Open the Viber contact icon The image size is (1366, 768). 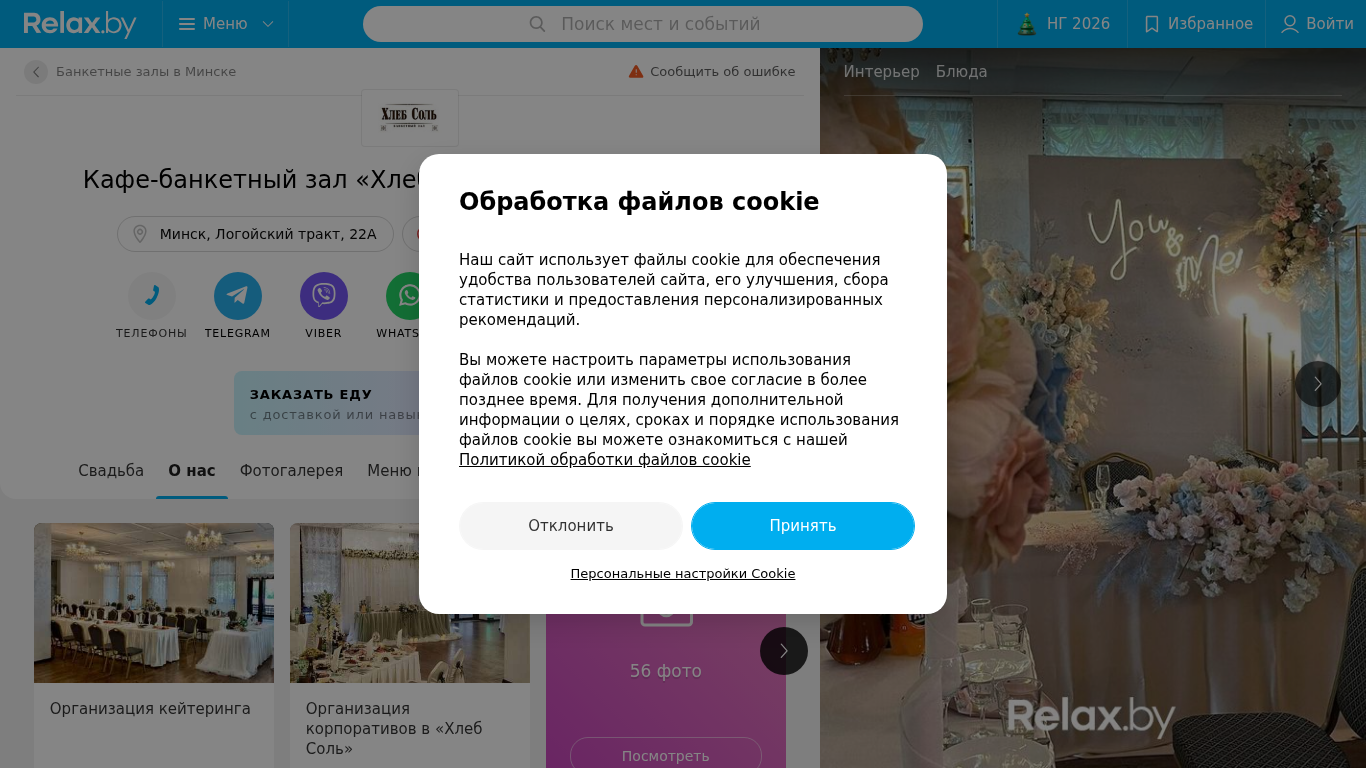point(324,296)
